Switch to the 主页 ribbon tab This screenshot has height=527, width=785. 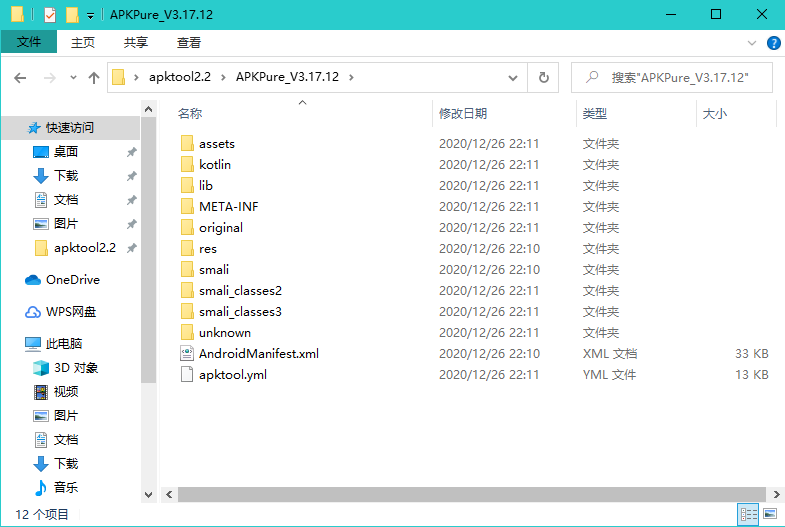point(83,43)
